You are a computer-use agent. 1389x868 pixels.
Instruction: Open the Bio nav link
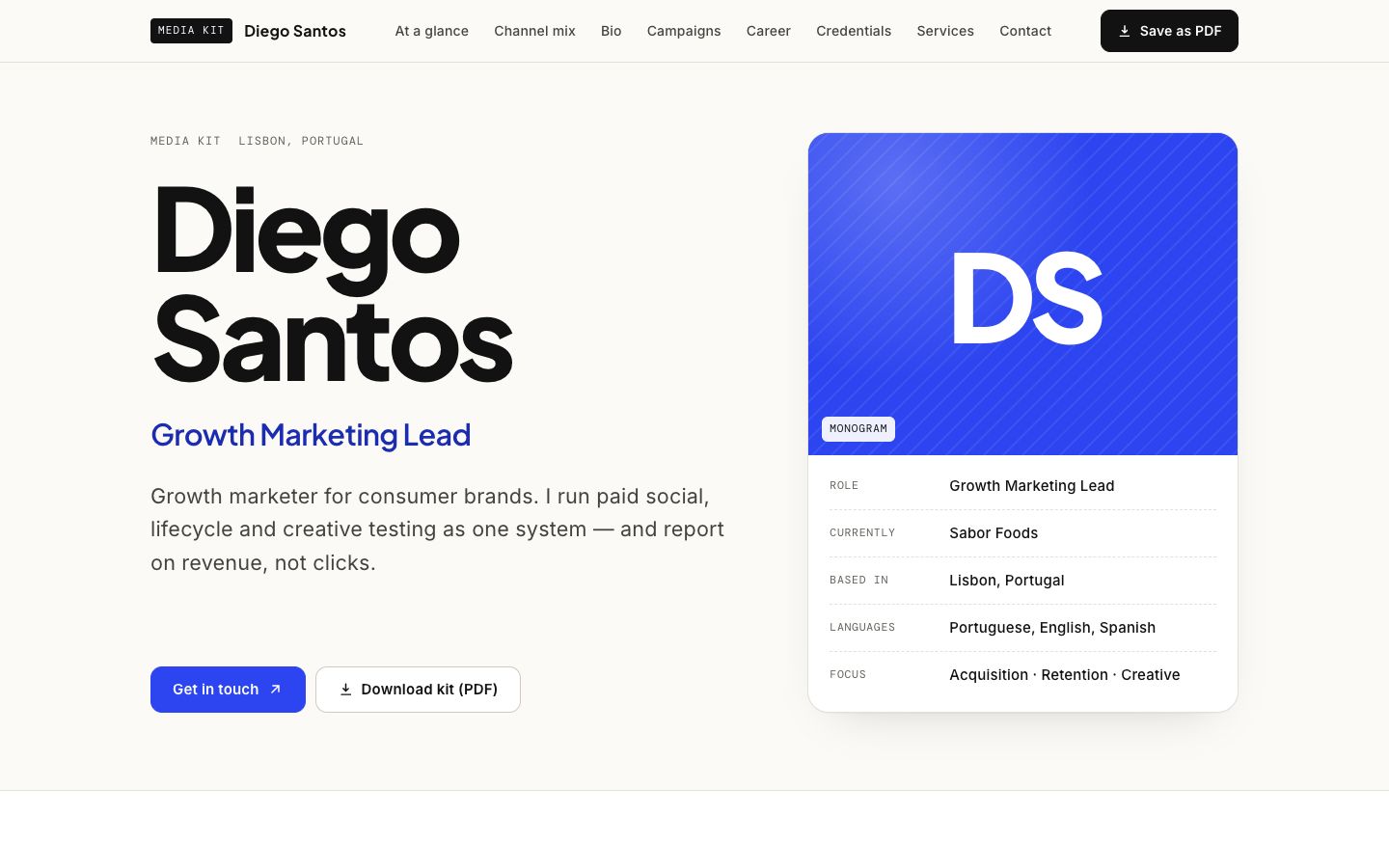pos(611,31)
